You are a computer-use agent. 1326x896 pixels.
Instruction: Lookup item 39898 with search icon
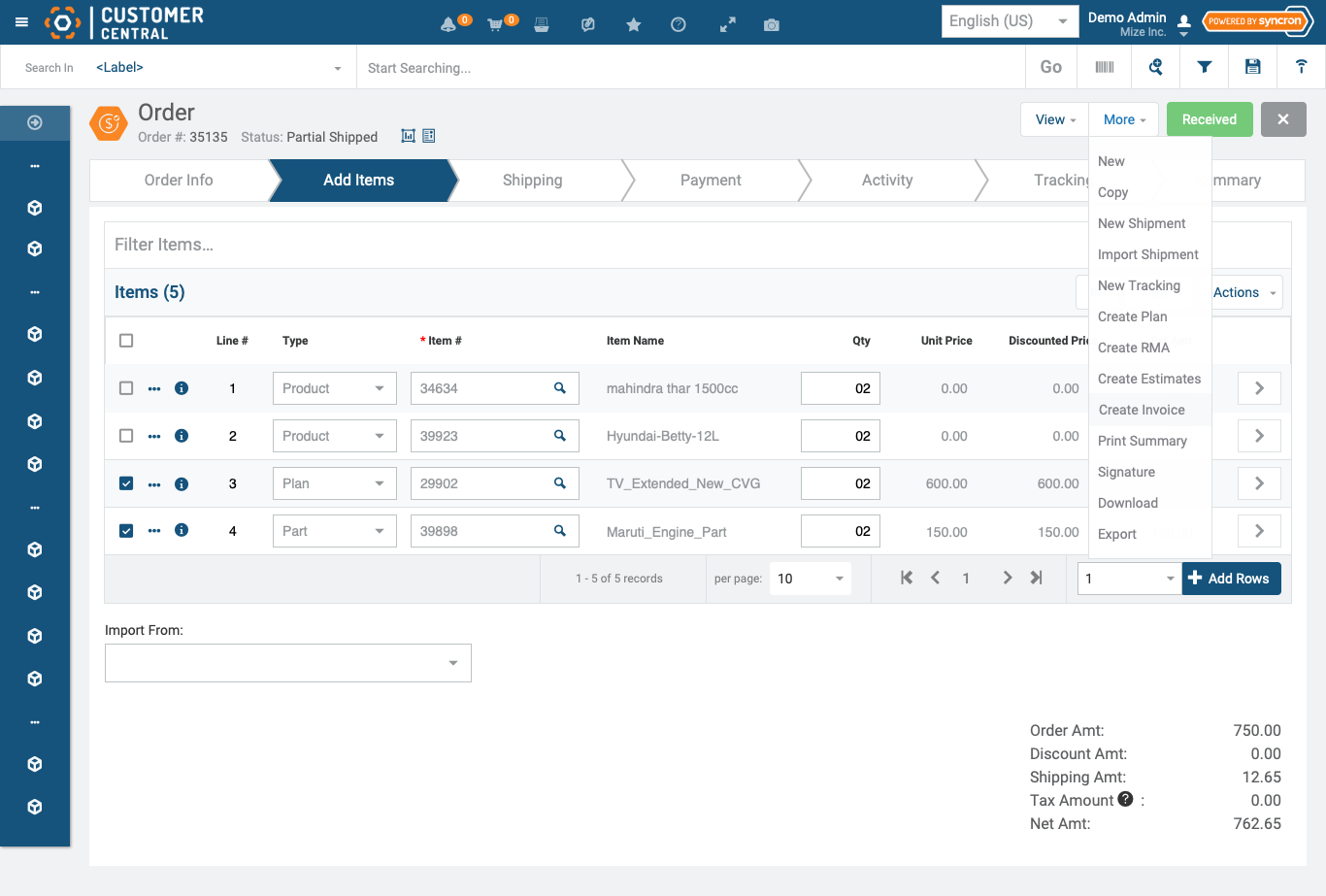(x=560, y=530)
